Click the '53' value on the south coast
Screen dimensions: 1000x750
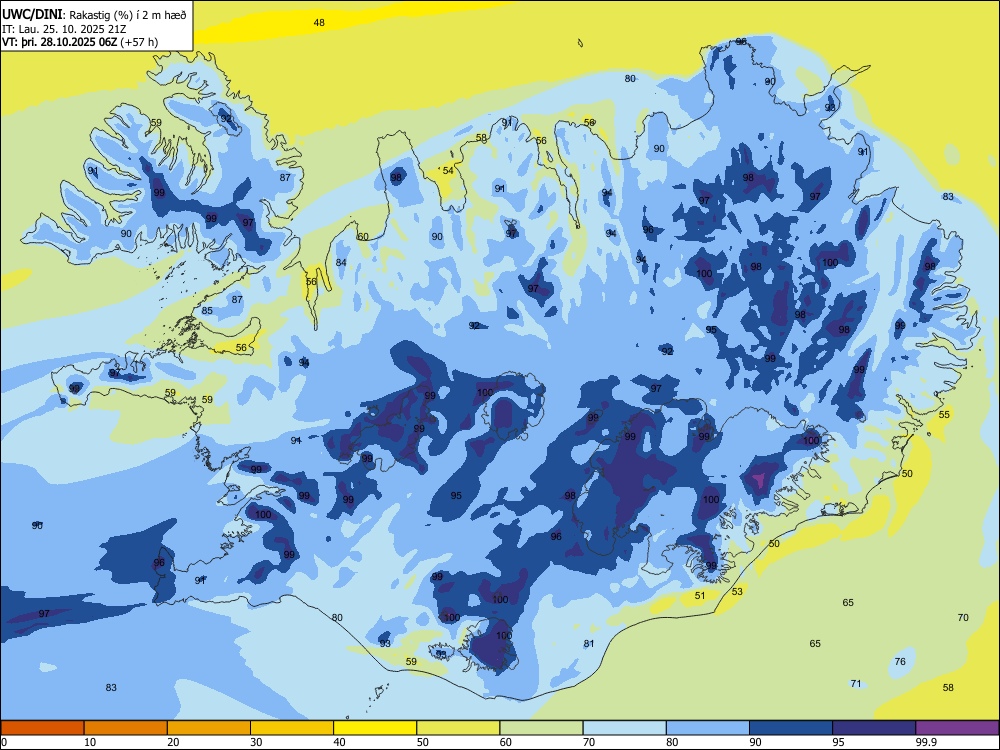(x=737, y=591)
